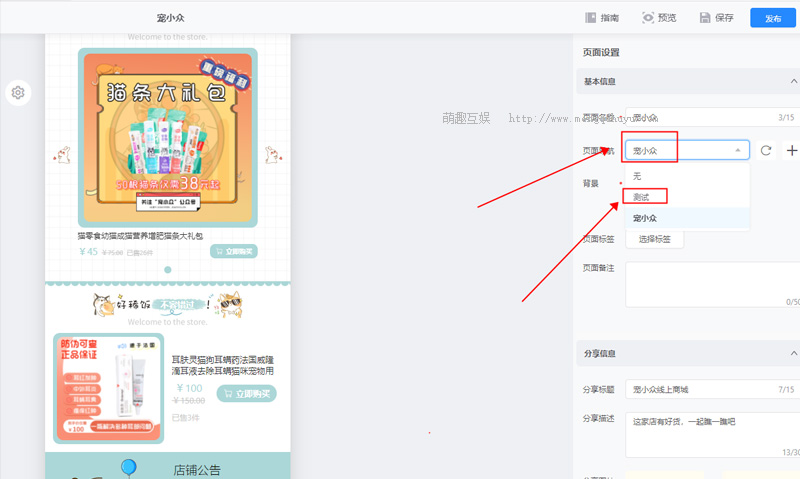The image size is (800, 479).
Task: Click next carousel arrow rabbit icon
Action: coord(273,155)
